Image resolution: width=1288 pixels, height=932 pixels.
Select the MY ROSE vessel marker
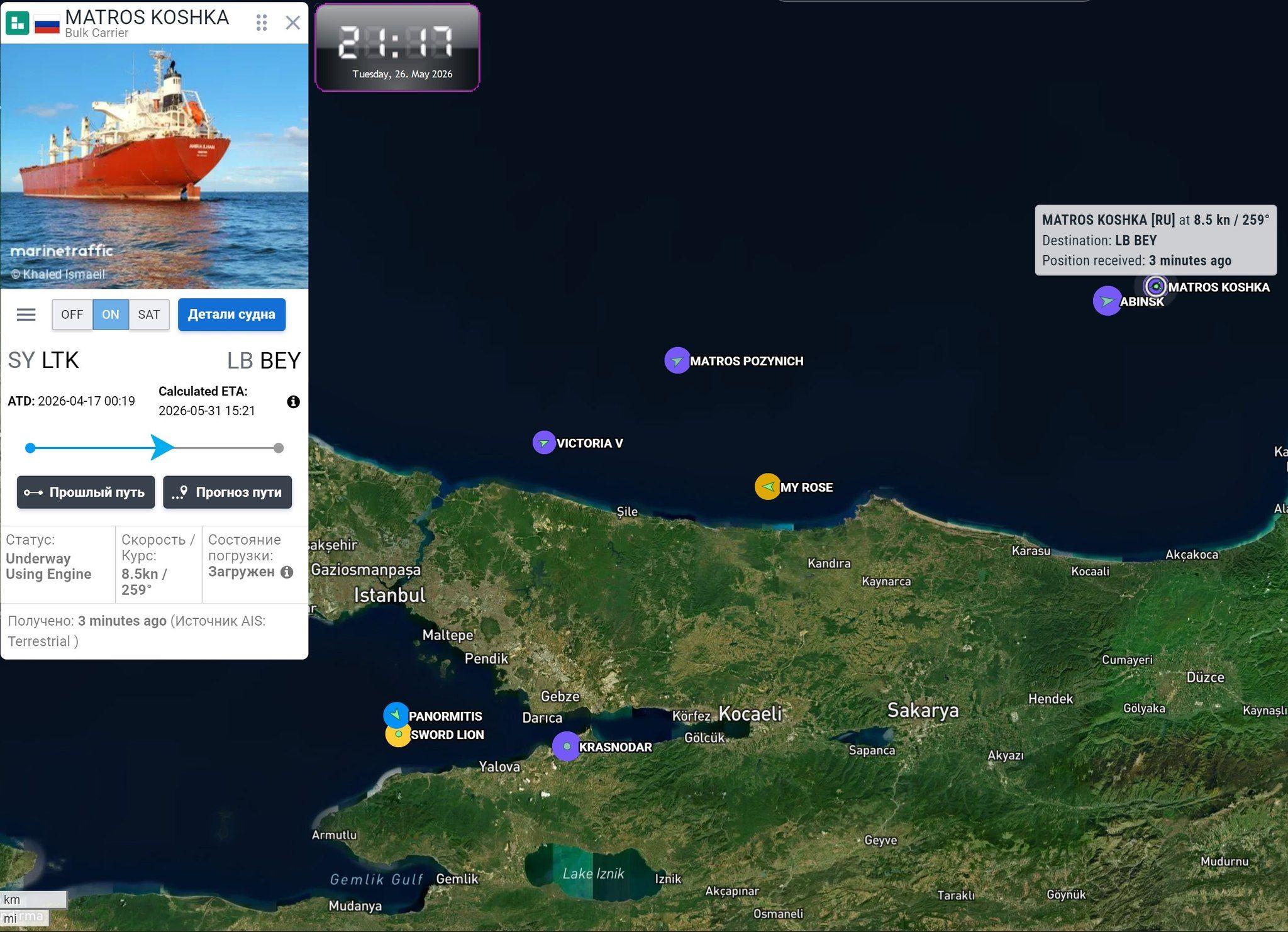tap(767, 486)
